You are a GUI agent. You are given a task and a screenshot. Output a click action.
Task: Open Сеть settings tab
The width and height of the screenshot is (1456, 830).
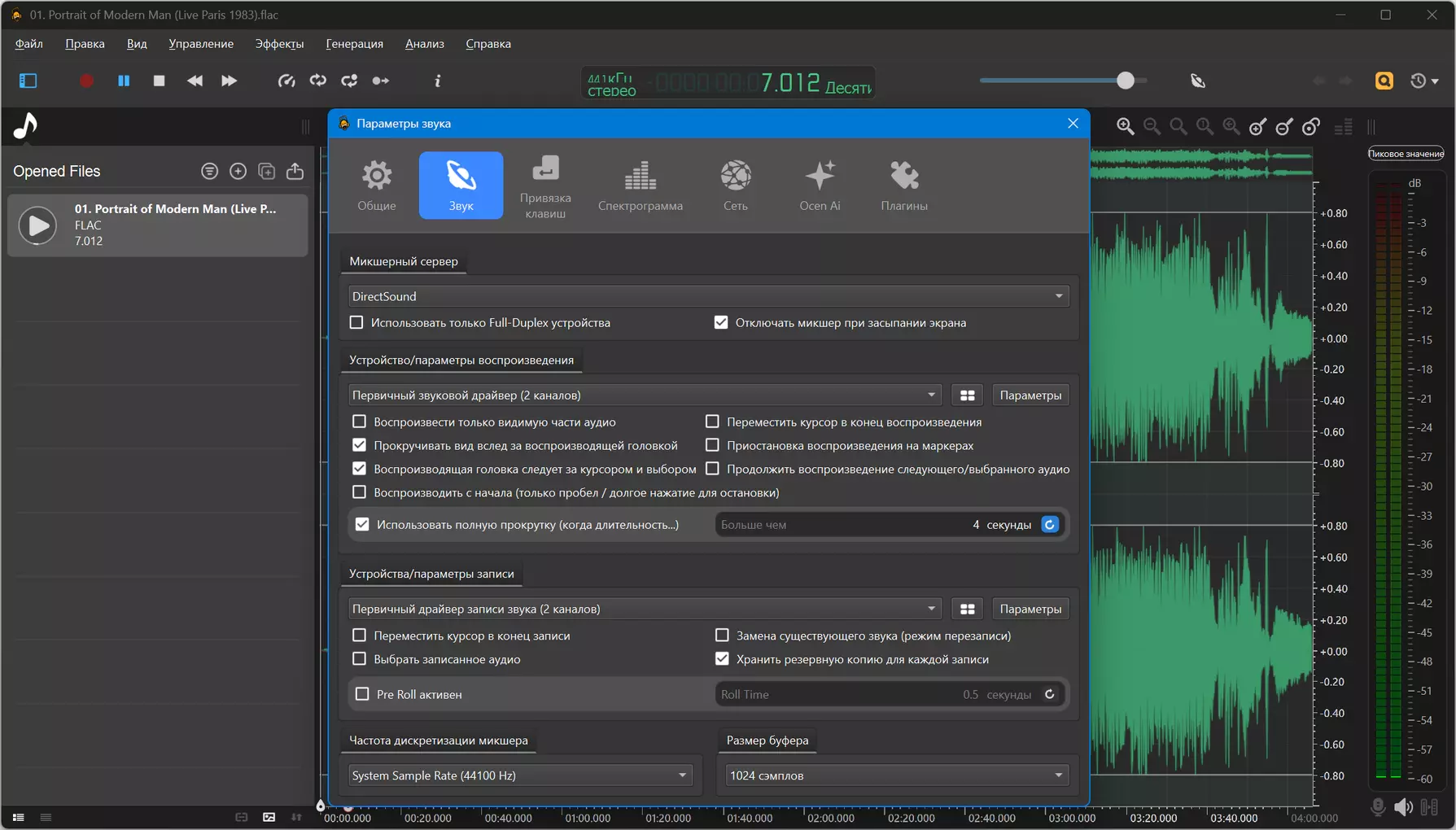coord(736,186)
